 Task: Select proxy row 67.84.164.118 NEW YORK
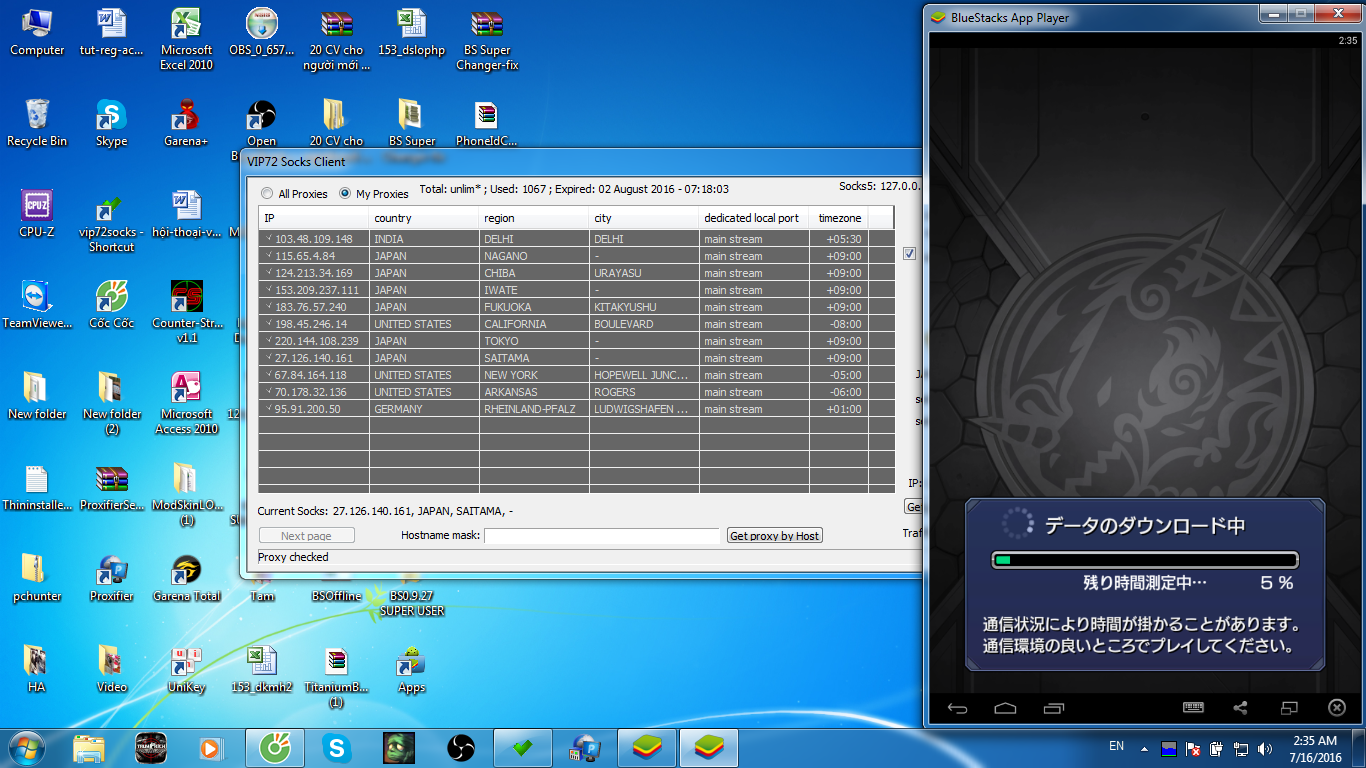(576, 375)
